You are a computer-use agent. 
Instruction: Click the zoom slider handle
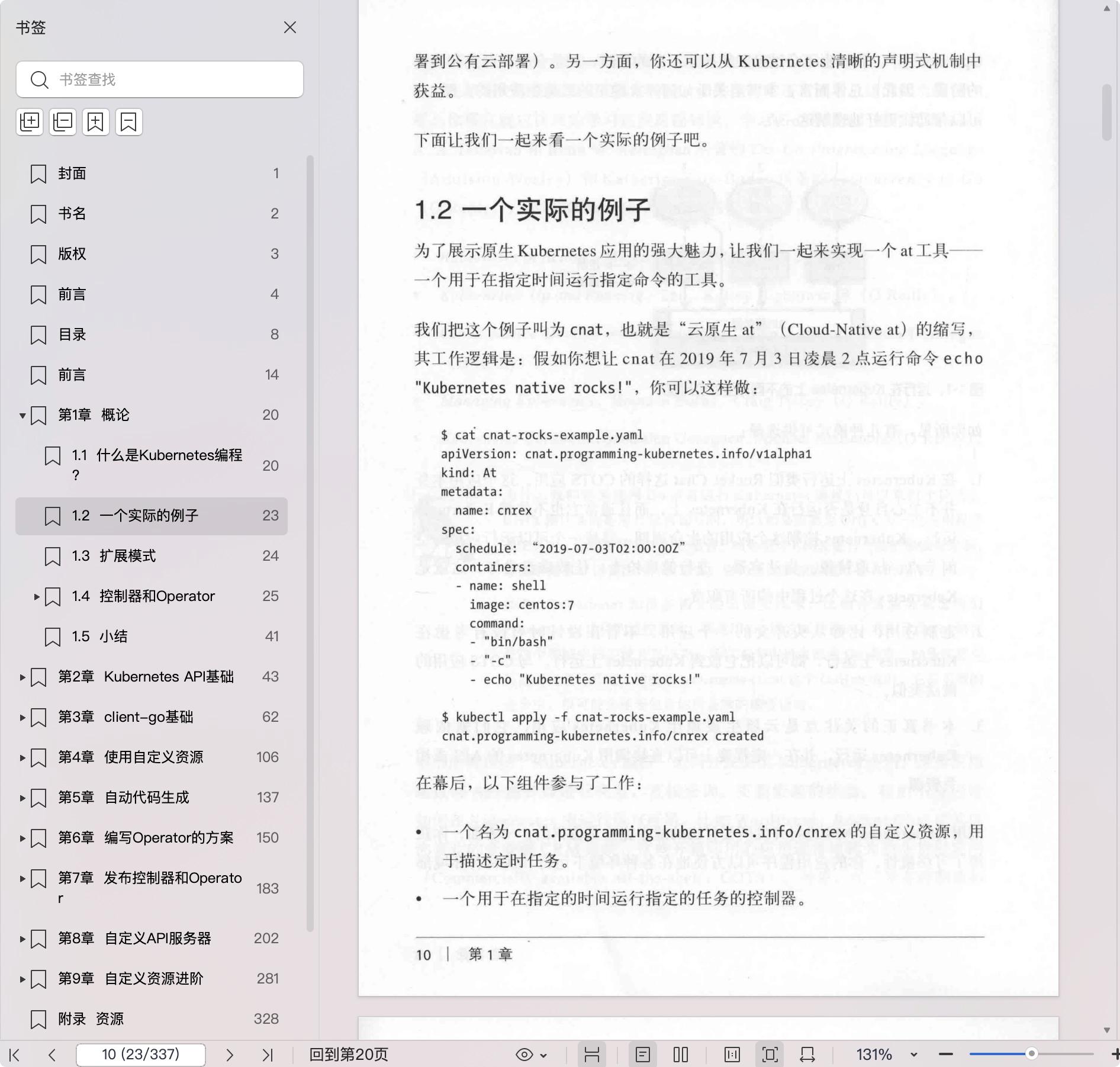click(1031, 1054)
